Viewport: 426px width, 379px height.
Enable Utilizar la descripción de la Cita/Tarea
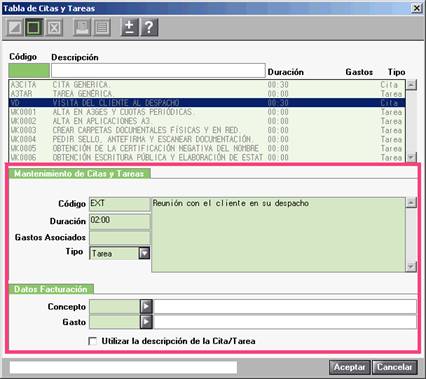(x=93, y=341)
